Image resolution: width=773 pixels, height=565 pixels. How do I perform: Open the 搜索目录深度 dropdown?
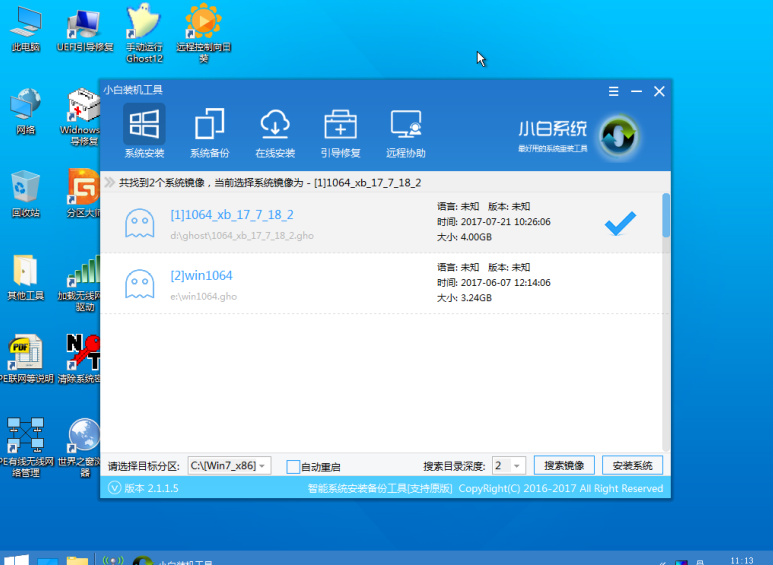point(508,465)
